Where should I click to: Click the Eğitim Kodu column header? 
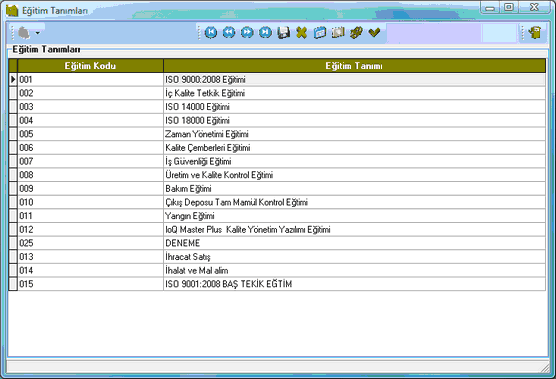click(90, 66)
